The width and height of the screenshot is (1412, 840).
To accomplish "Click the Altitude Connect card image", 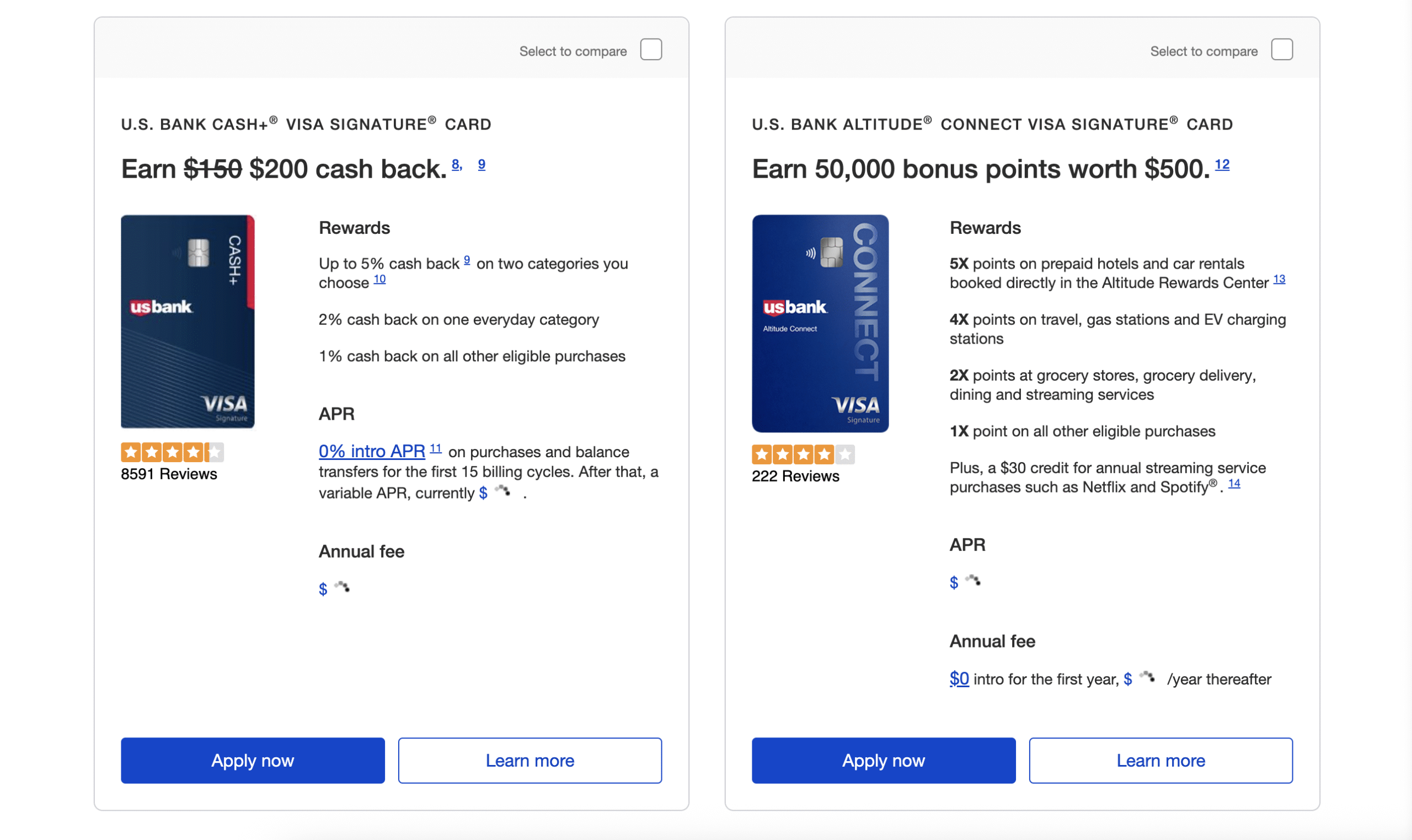I will click(820, 323).
